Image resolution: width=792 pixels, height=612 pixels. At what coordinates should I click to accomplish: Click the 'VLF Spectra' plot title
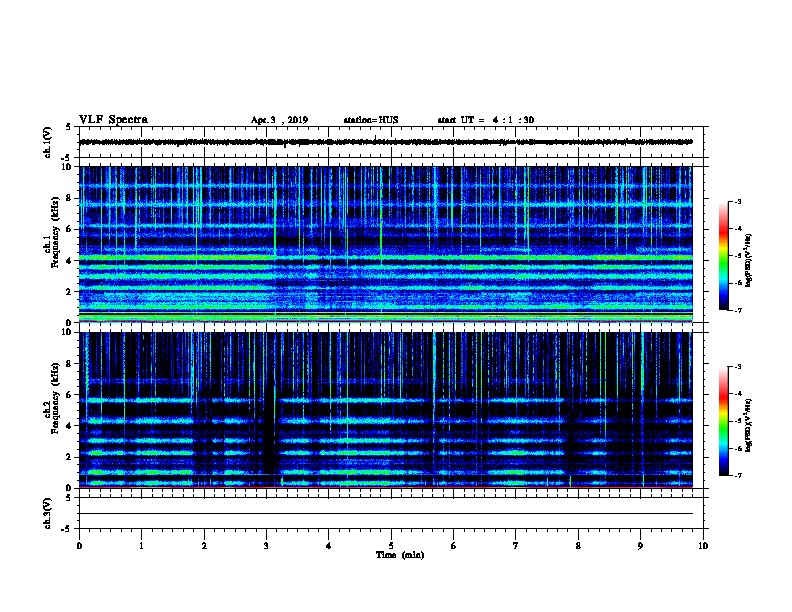(x=113, y=120)
